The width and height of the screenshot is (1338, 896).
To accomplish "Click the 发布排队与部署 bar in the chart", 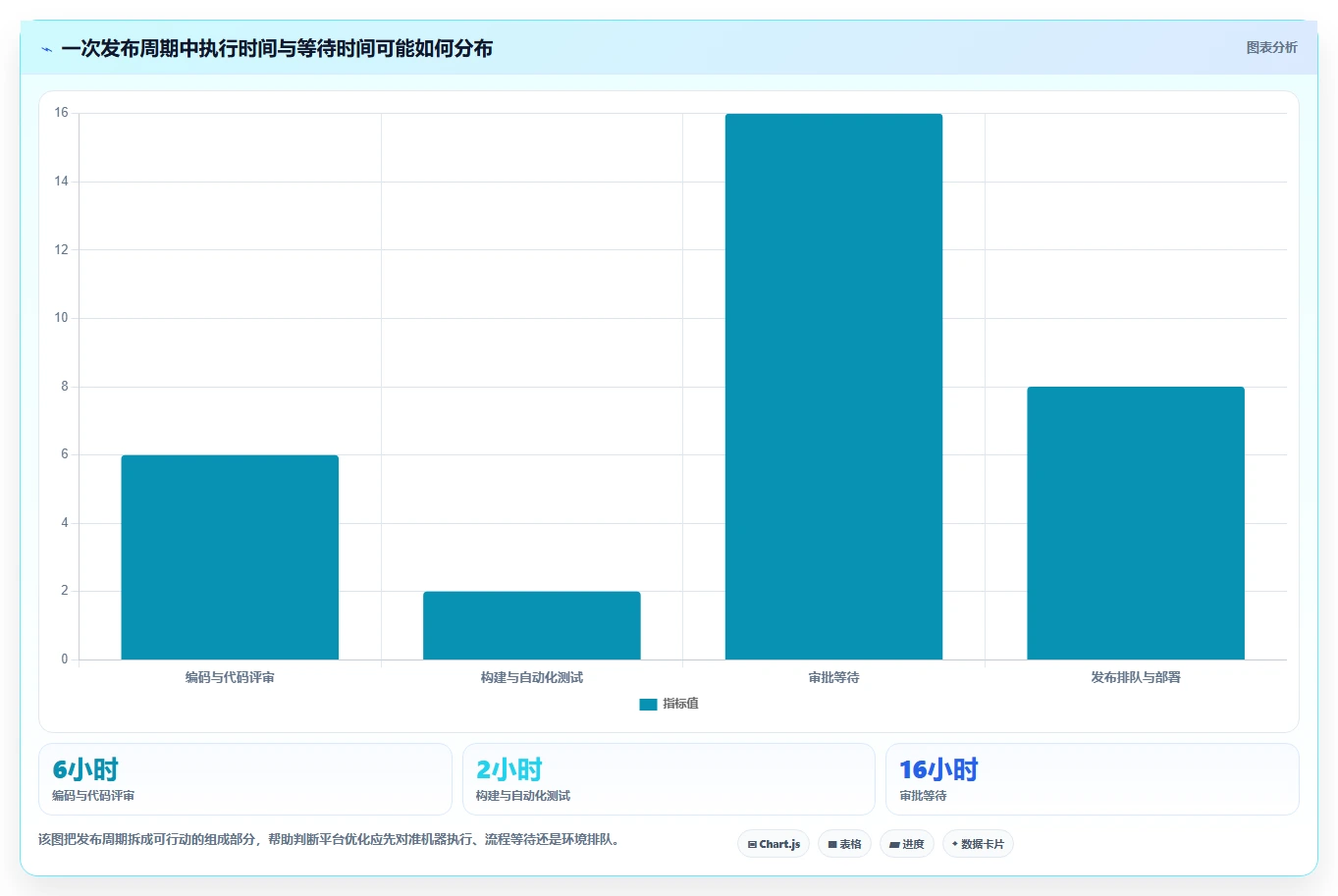I will pos(1136,523).
